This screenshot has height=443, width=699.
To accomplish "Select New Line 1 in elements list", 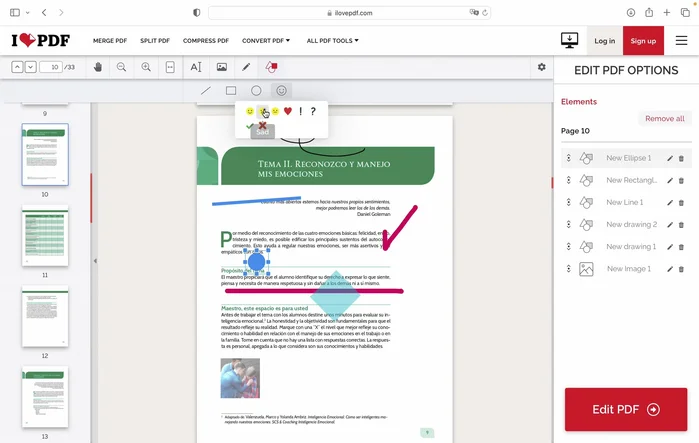I will tap(626, 202).
